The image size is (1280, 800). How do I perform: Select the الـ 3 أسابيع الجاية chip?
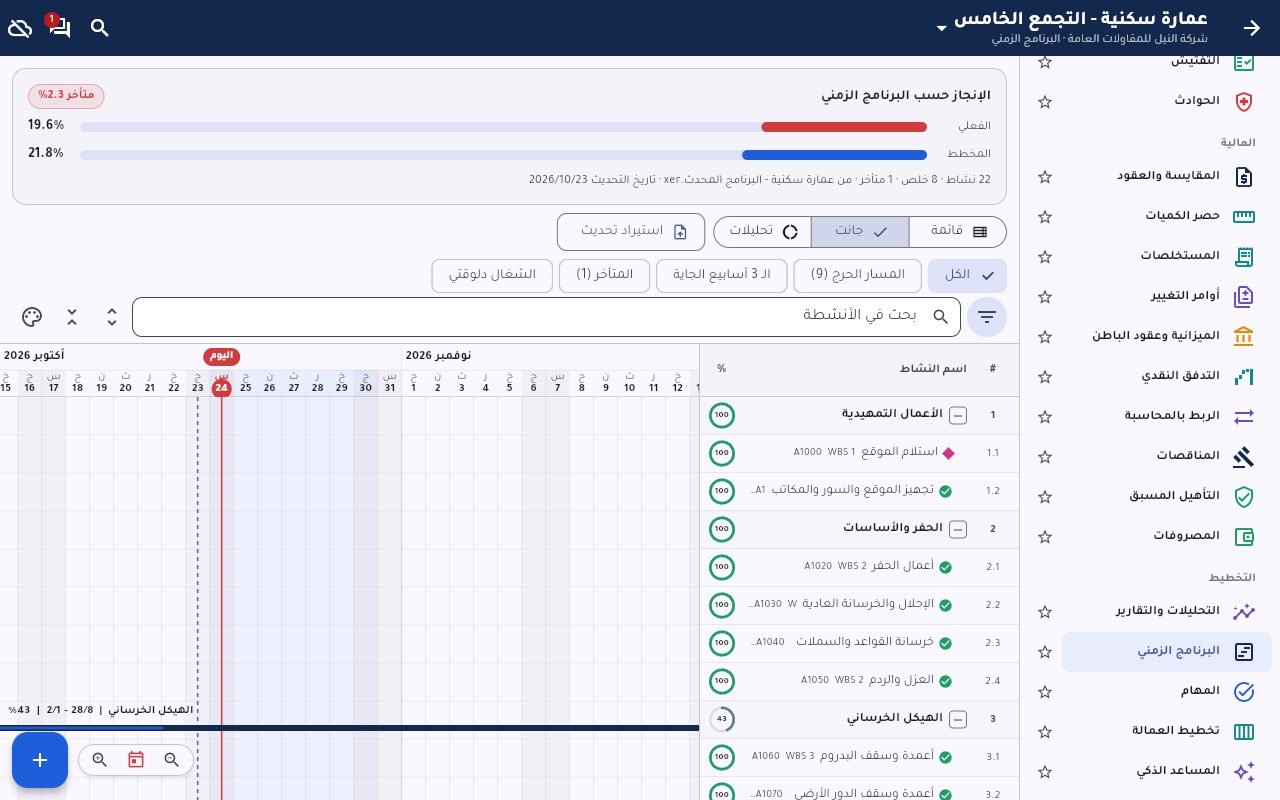coord(722,275)
